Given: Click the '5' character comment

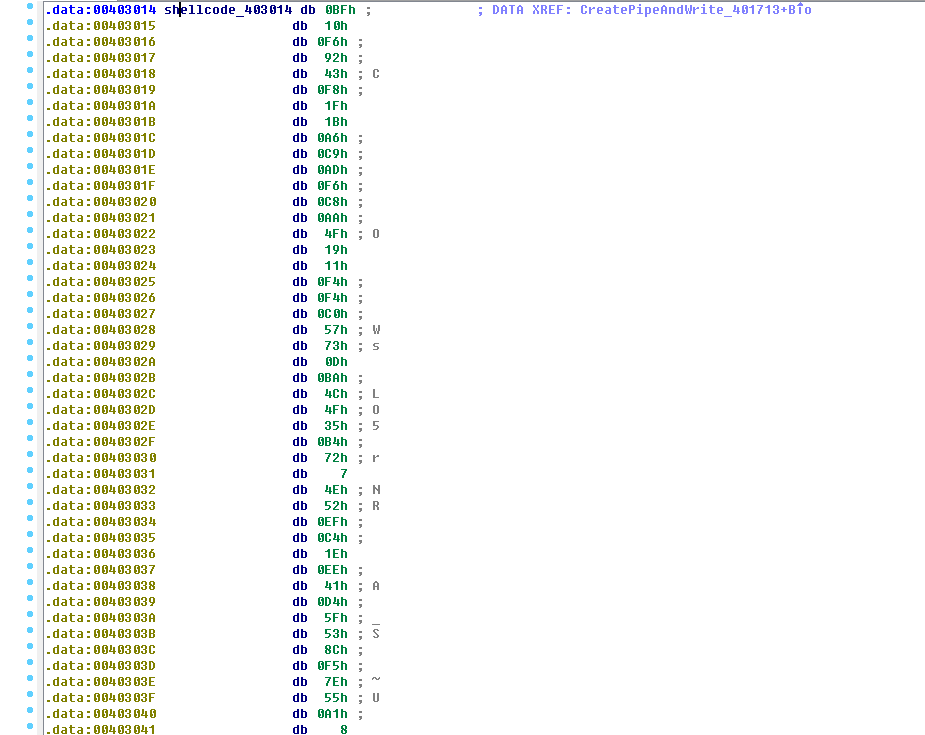Looking at the screenshot, I should pos(376,426).
